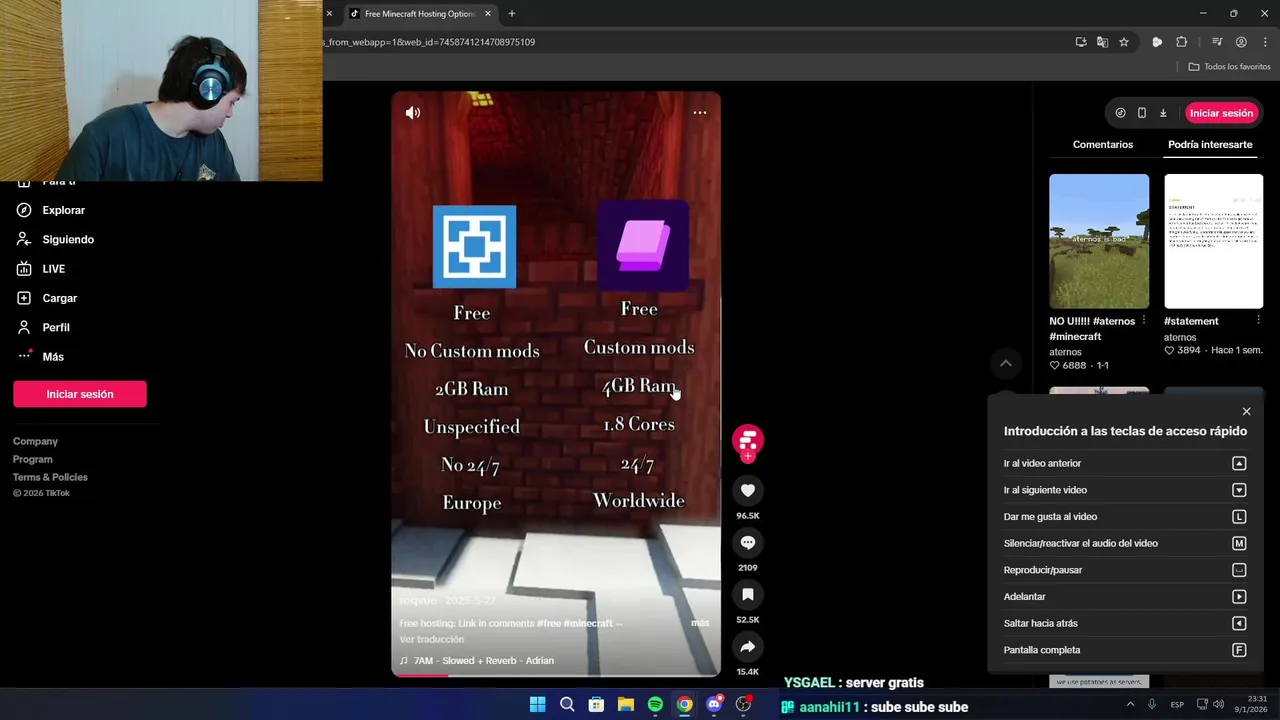The image size is (1280, 720).
Task: Show hidden system tray icons
Action: tap(1131, 704)
